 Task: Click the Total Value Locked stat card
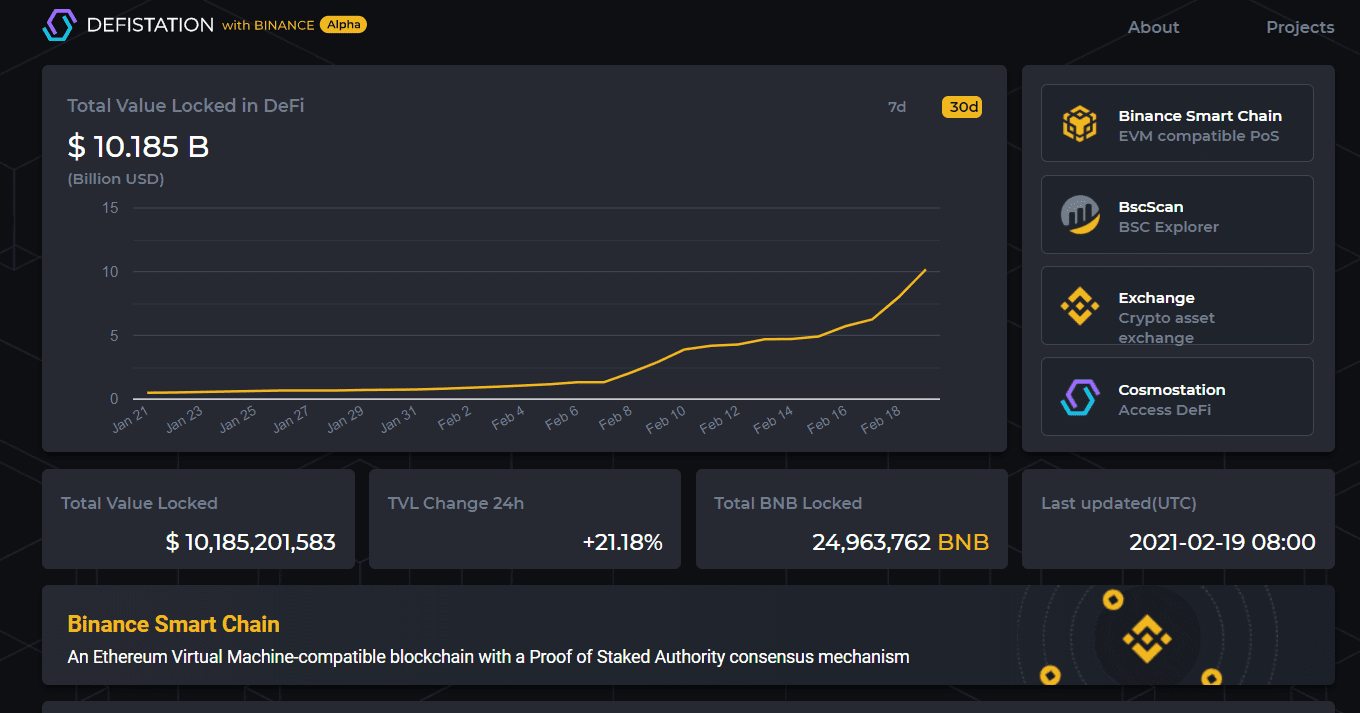[x=198, y=519]
